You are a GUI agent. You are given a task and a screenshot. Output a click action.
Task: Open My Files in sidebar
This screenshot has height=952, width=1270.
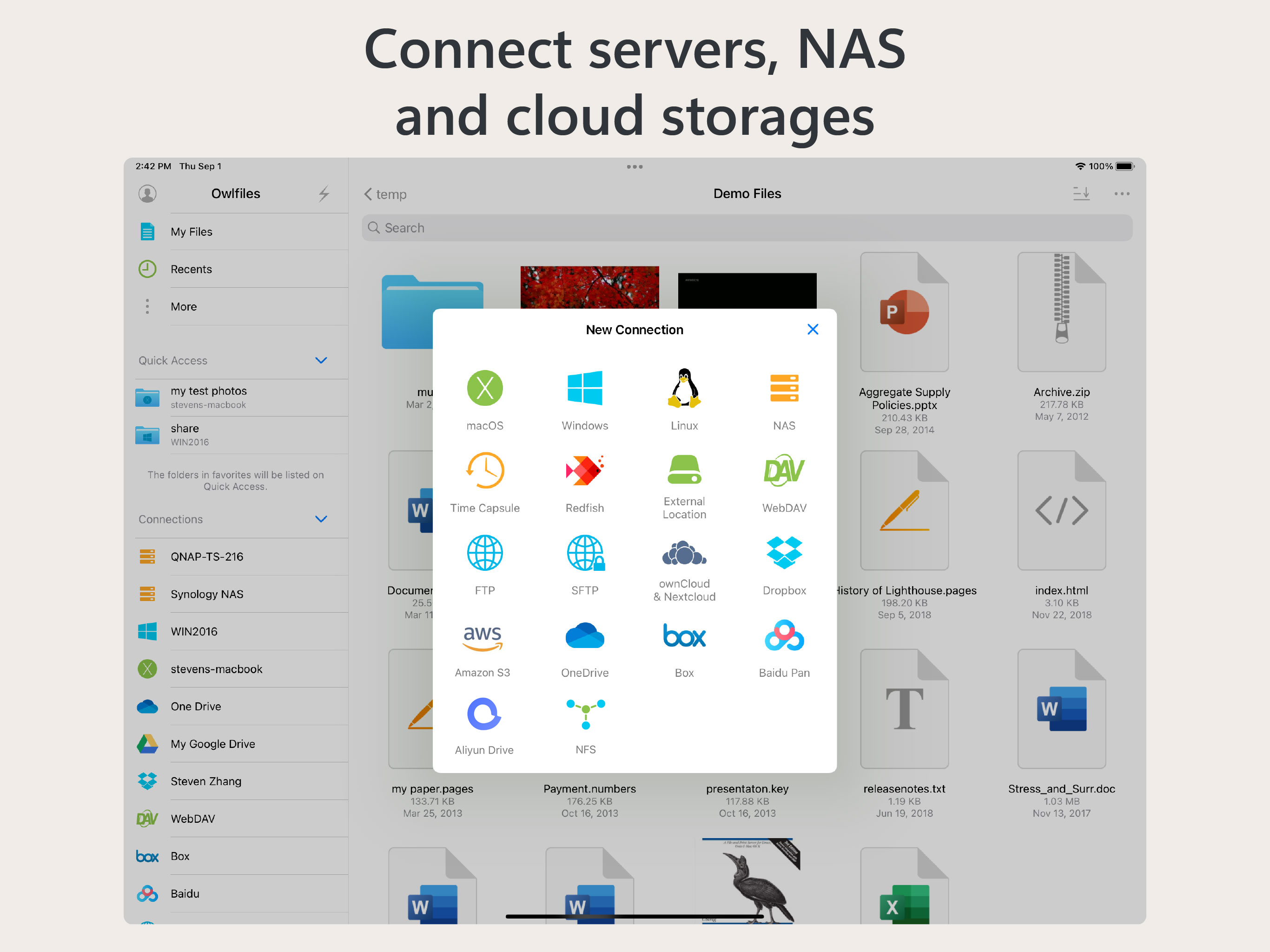click(x=191, y=232)
